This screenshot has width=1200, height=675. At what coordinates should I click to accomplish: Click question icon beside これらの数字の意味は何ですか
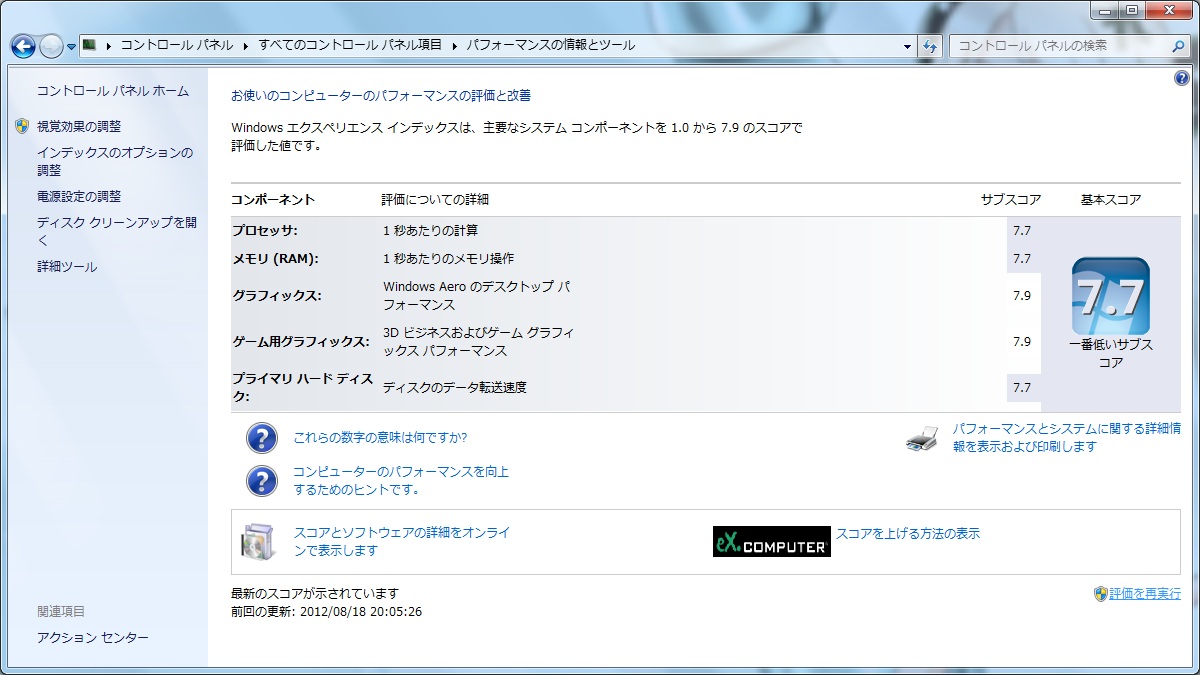click(261, 438)
